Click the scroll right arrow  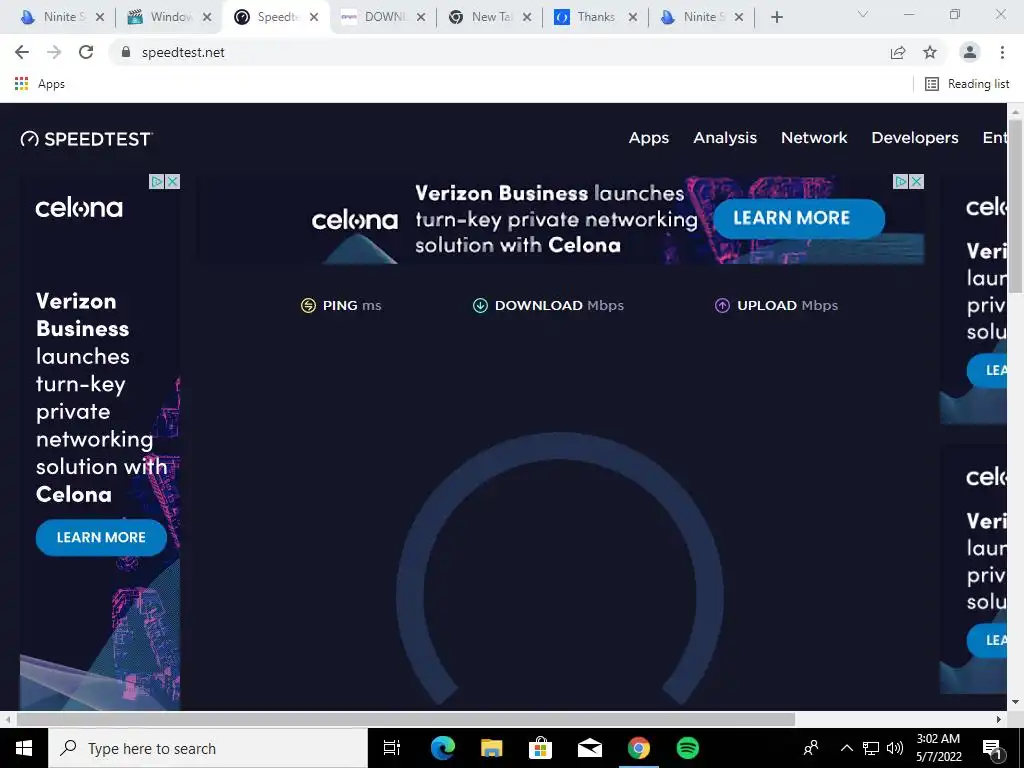pos(999,720)
